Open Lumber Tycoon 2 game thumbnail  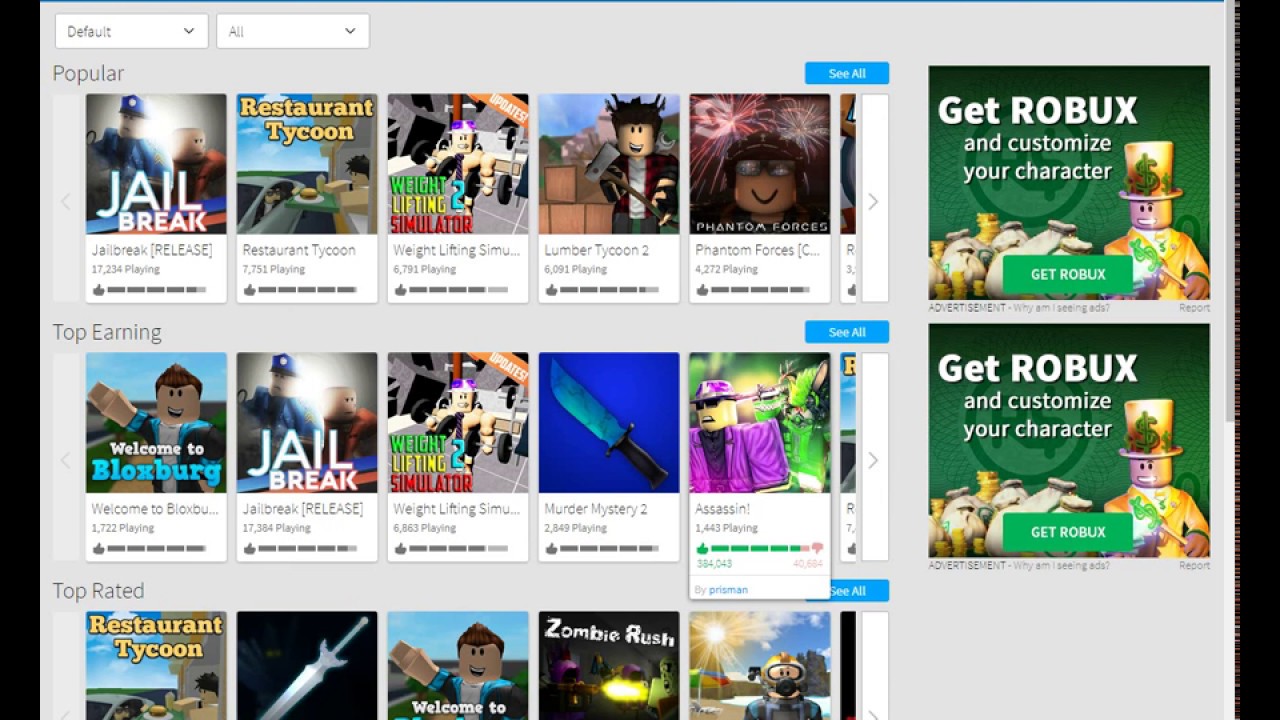(x=609, y=164)
